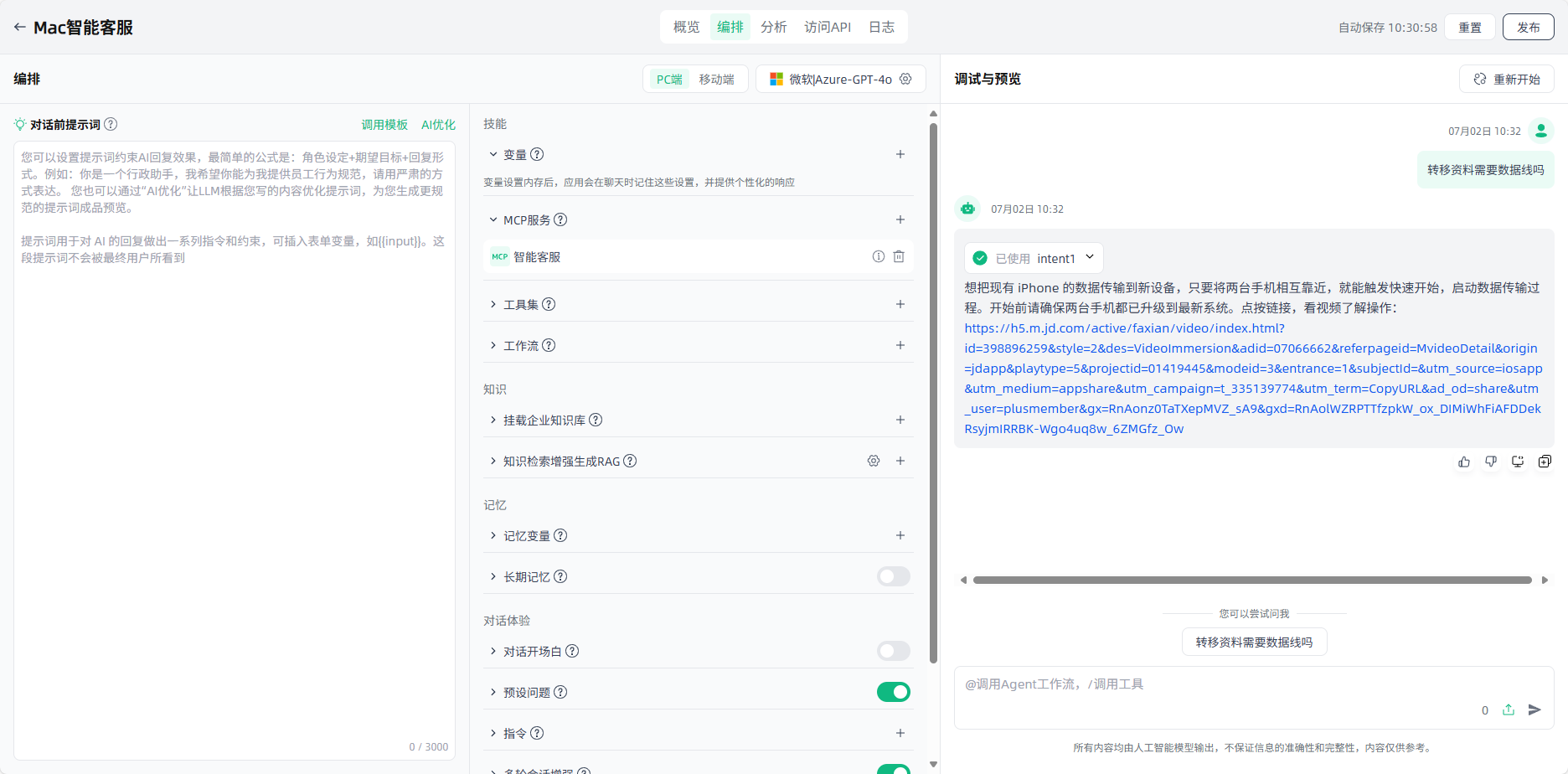The image size is (1568, 774).
Task: Turn on the 对话开场白 switch
Action: [x=893, y=651]
